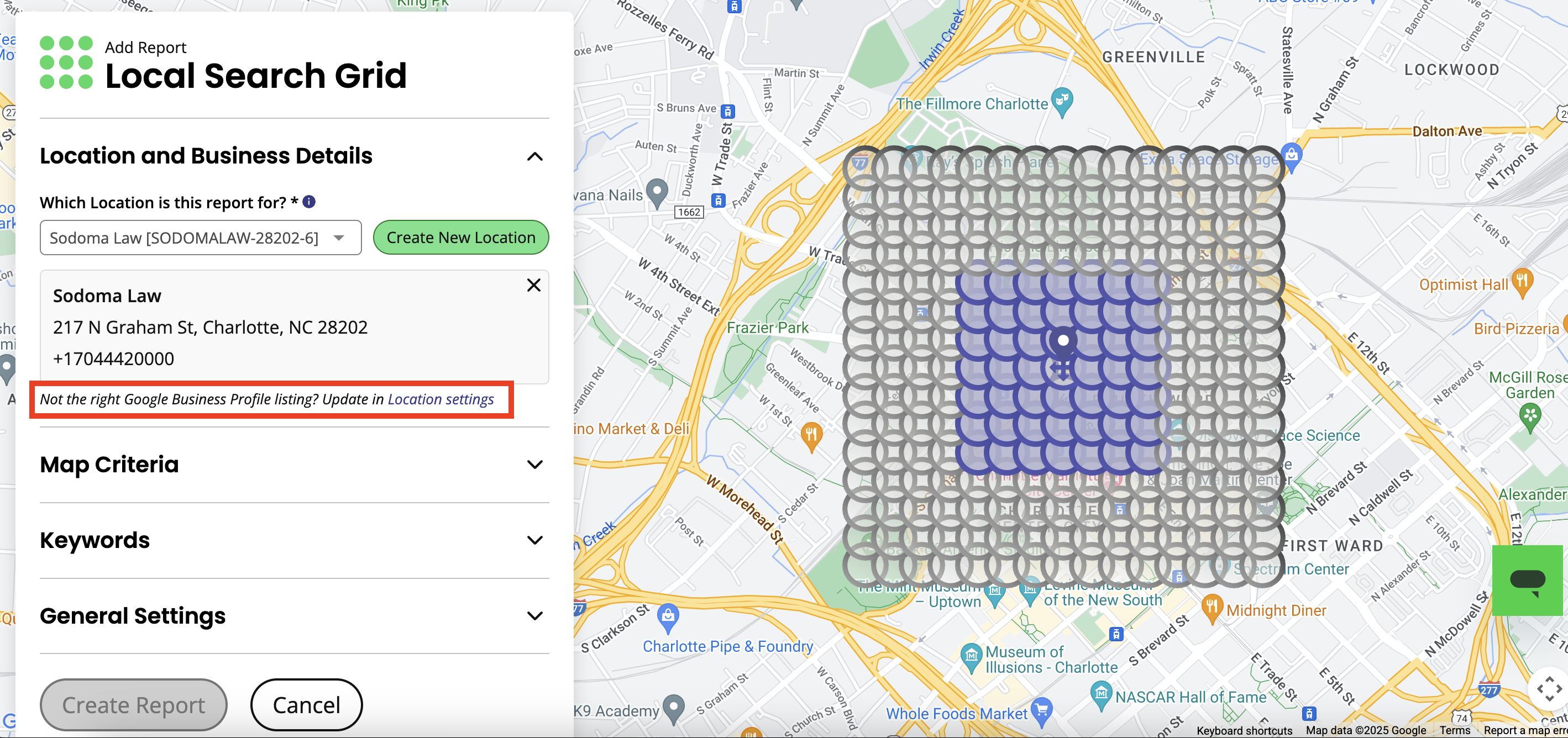Click the LOCKWOOD neighborhood label
The image size is (1568, 738).
1452,70
